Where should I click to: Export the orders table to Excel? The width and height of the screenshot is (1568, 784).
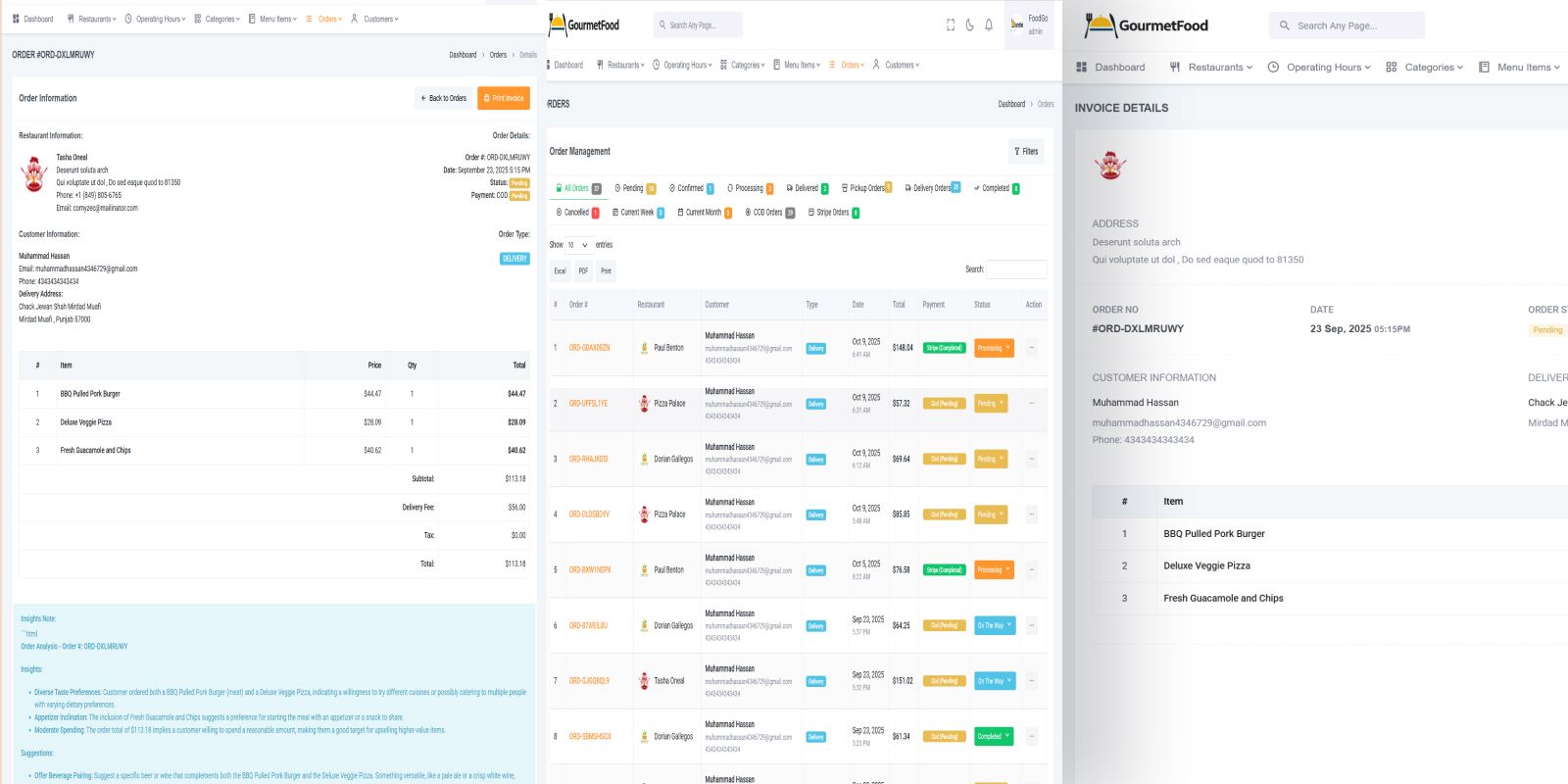point(560,271)
